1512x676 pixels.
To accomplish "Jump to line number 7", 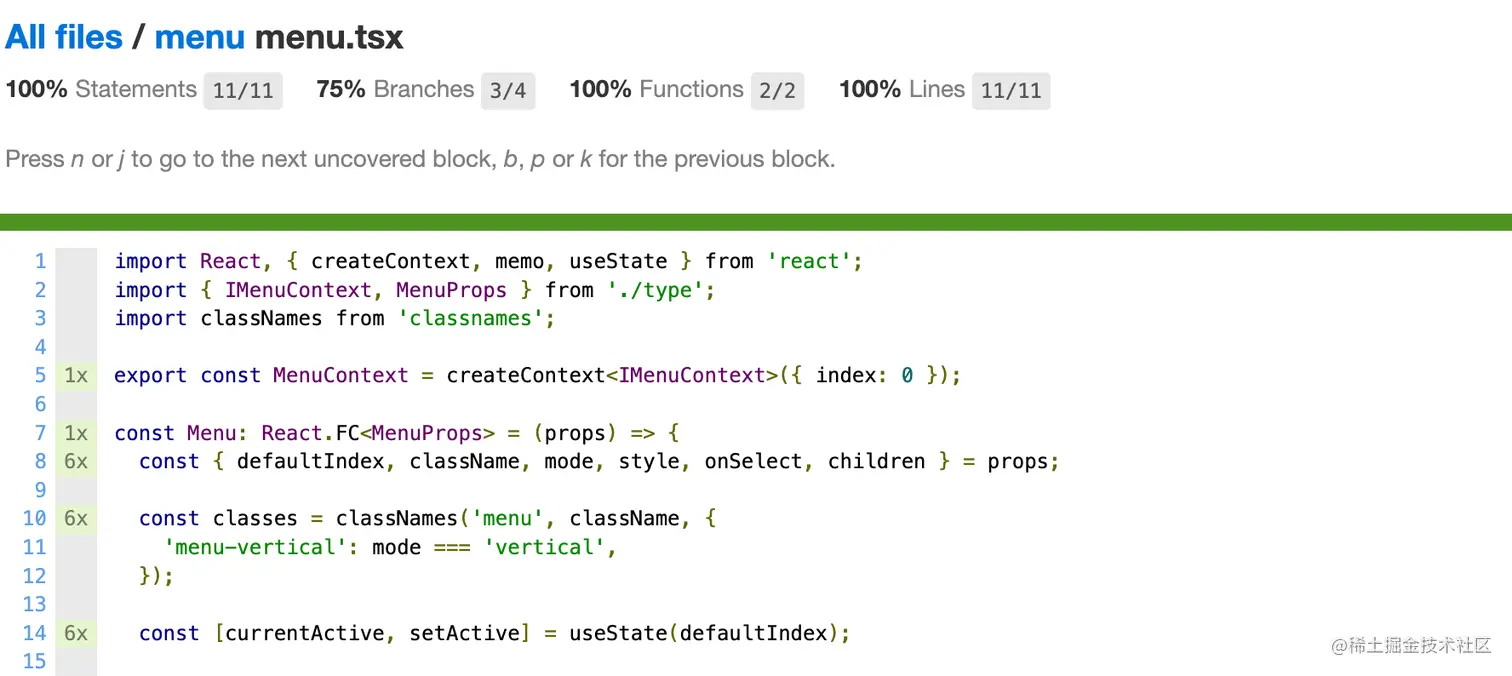I will (40, 433).
